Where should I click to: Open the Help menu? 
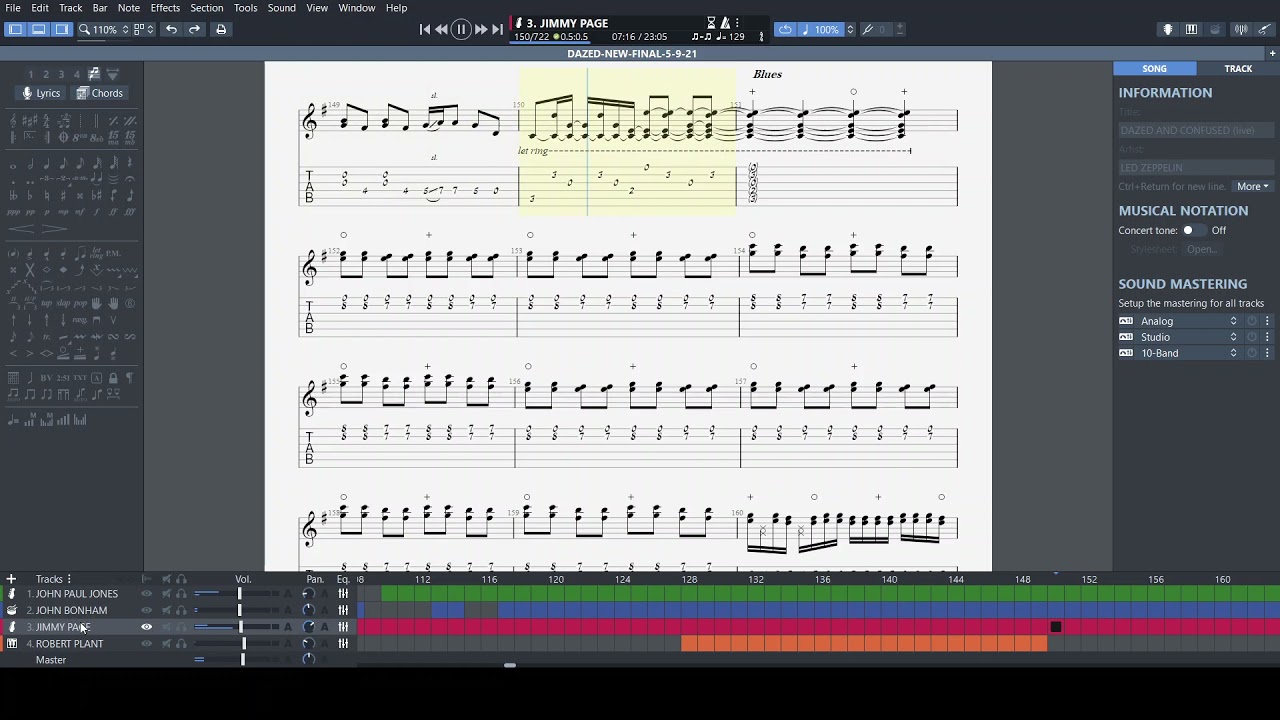click(397, 8)
